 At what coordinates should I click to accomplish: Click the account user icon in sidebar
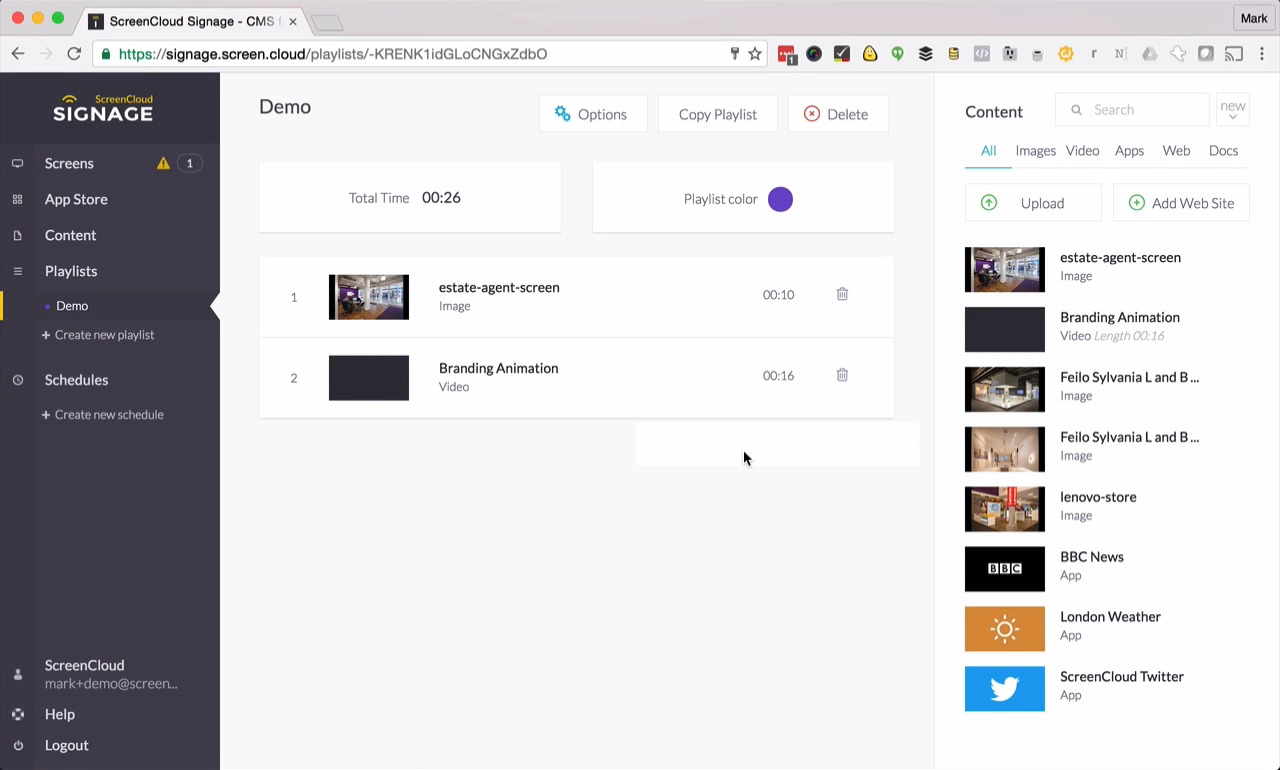pyautogui.click(x=17, y=675)
